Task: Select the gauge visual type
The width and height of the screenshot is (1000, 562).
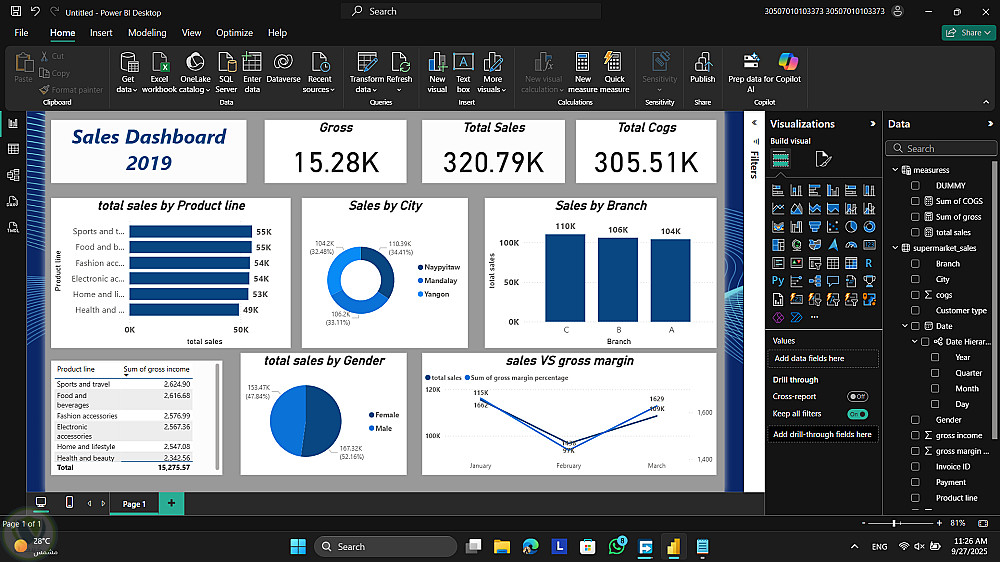Action: click(x=851, y=245)
